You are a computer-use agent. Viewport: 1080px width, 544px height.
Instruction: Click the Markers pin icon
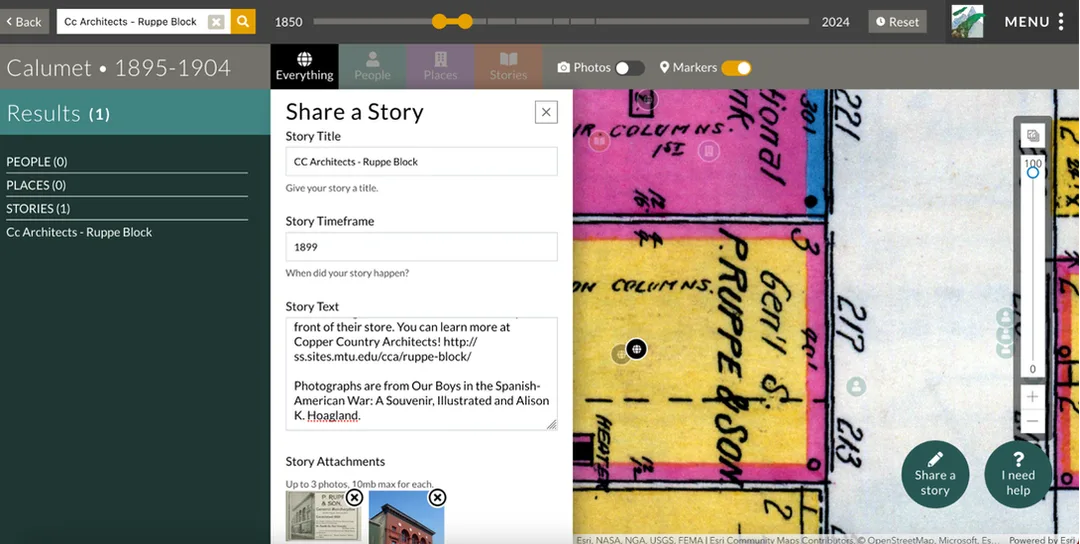coord(665,67)
